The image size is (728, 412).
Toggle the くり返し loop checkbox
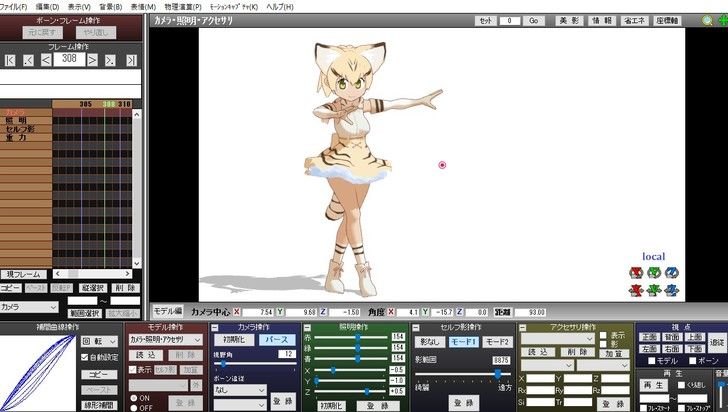click(681, 385)
